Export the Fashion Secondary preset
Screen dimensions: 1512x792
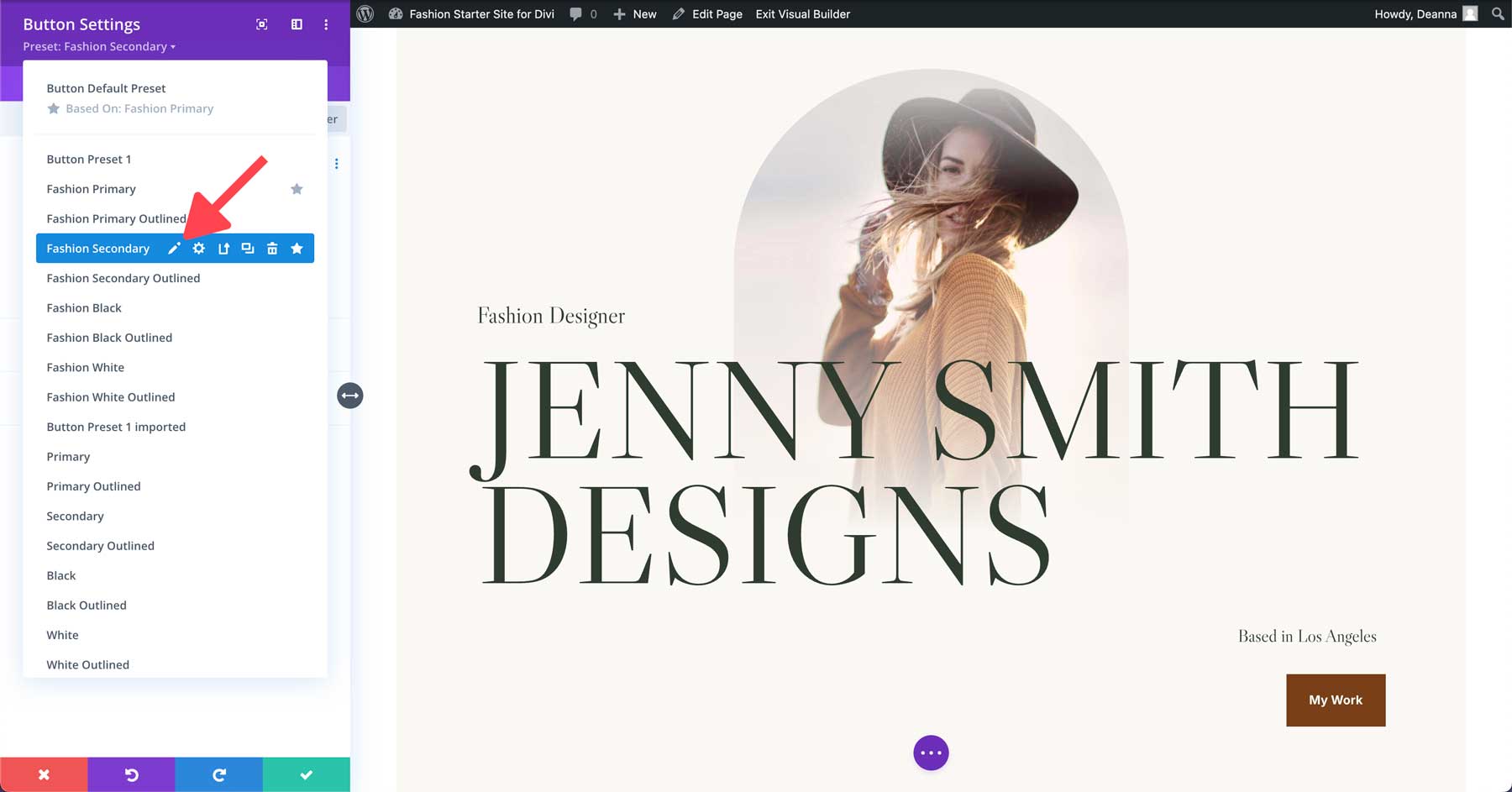223,248
